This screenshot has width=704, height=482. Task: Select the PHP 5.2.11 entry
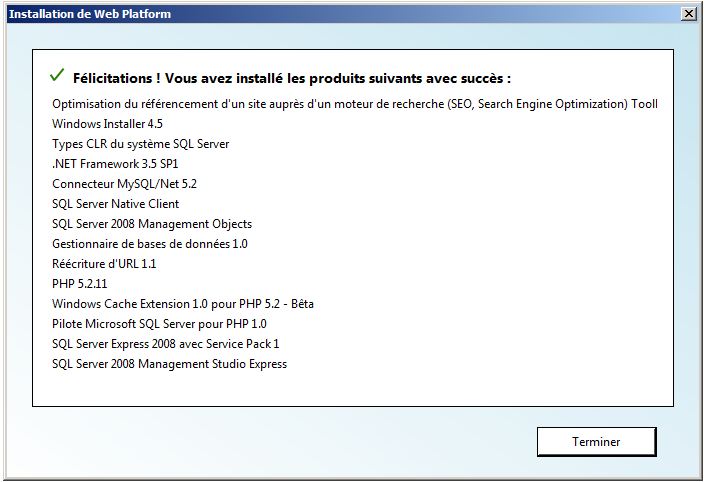click(x=79, y=284)
